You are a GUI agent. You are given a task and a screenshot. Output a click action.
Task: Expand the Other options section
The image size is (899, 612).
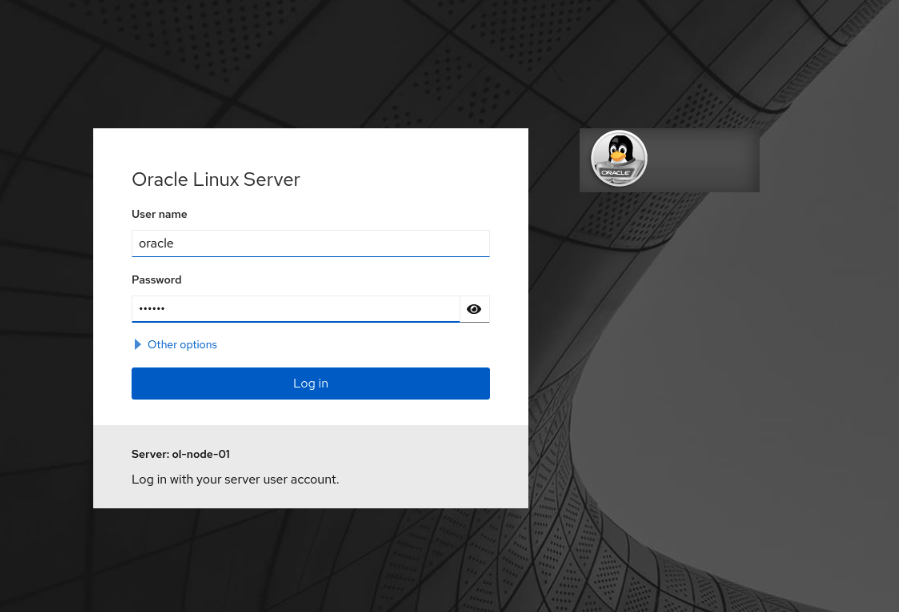[181, 344]
